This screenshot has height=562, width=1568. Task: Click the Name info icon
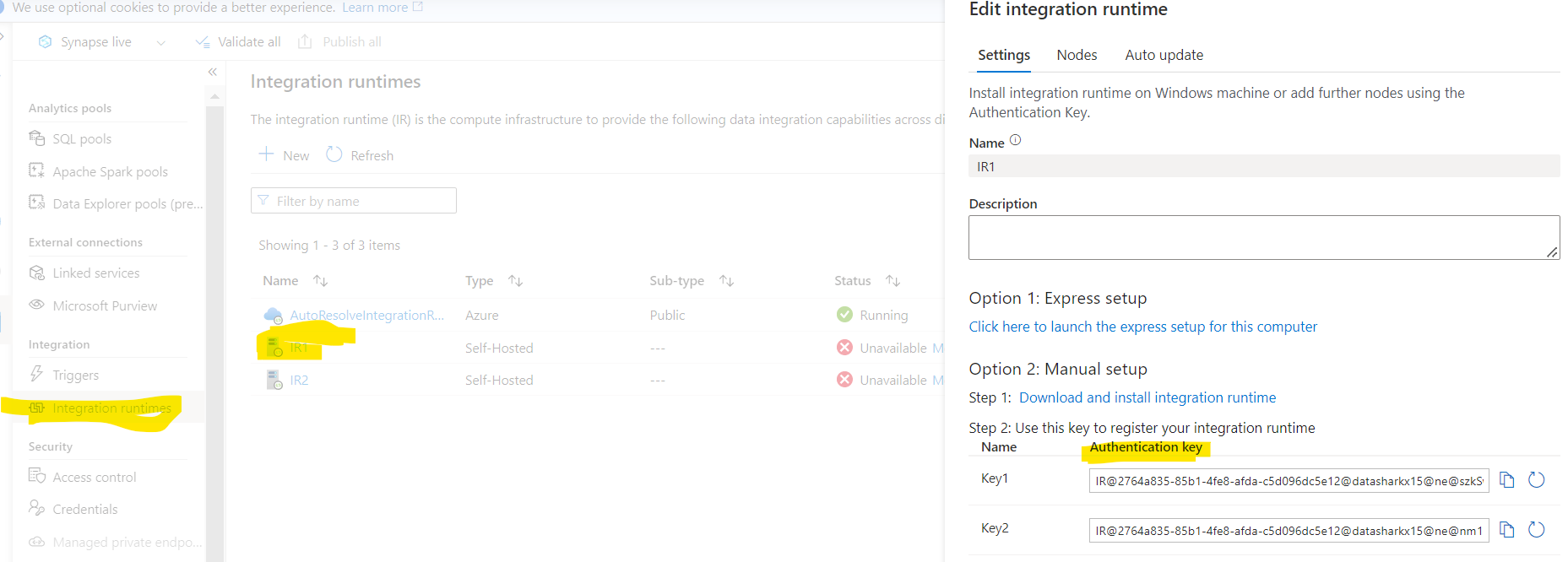pos(1016,141)
